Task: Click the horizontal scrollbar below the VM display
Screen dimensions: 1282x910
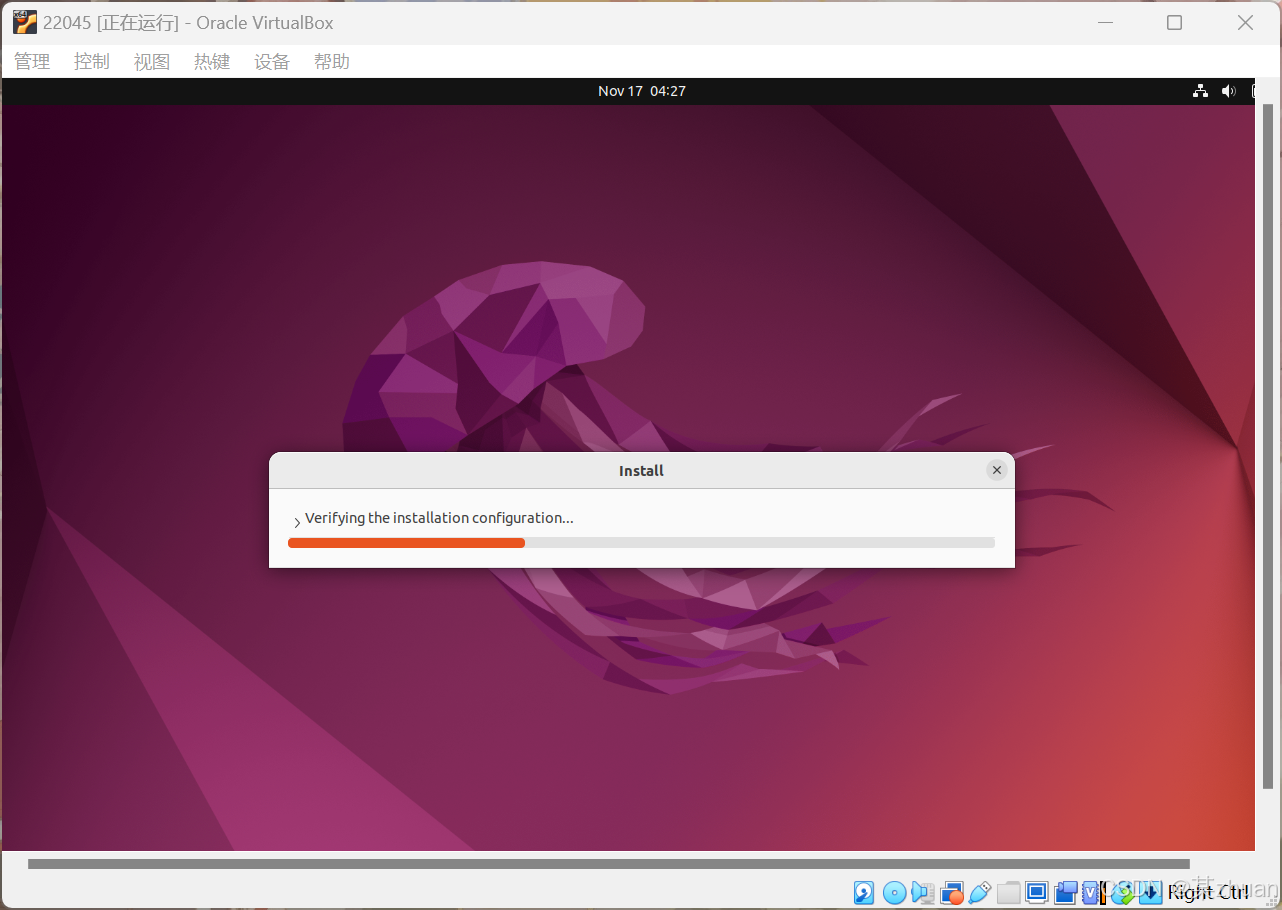Action: pyautogui.click(x=609, y=864)
